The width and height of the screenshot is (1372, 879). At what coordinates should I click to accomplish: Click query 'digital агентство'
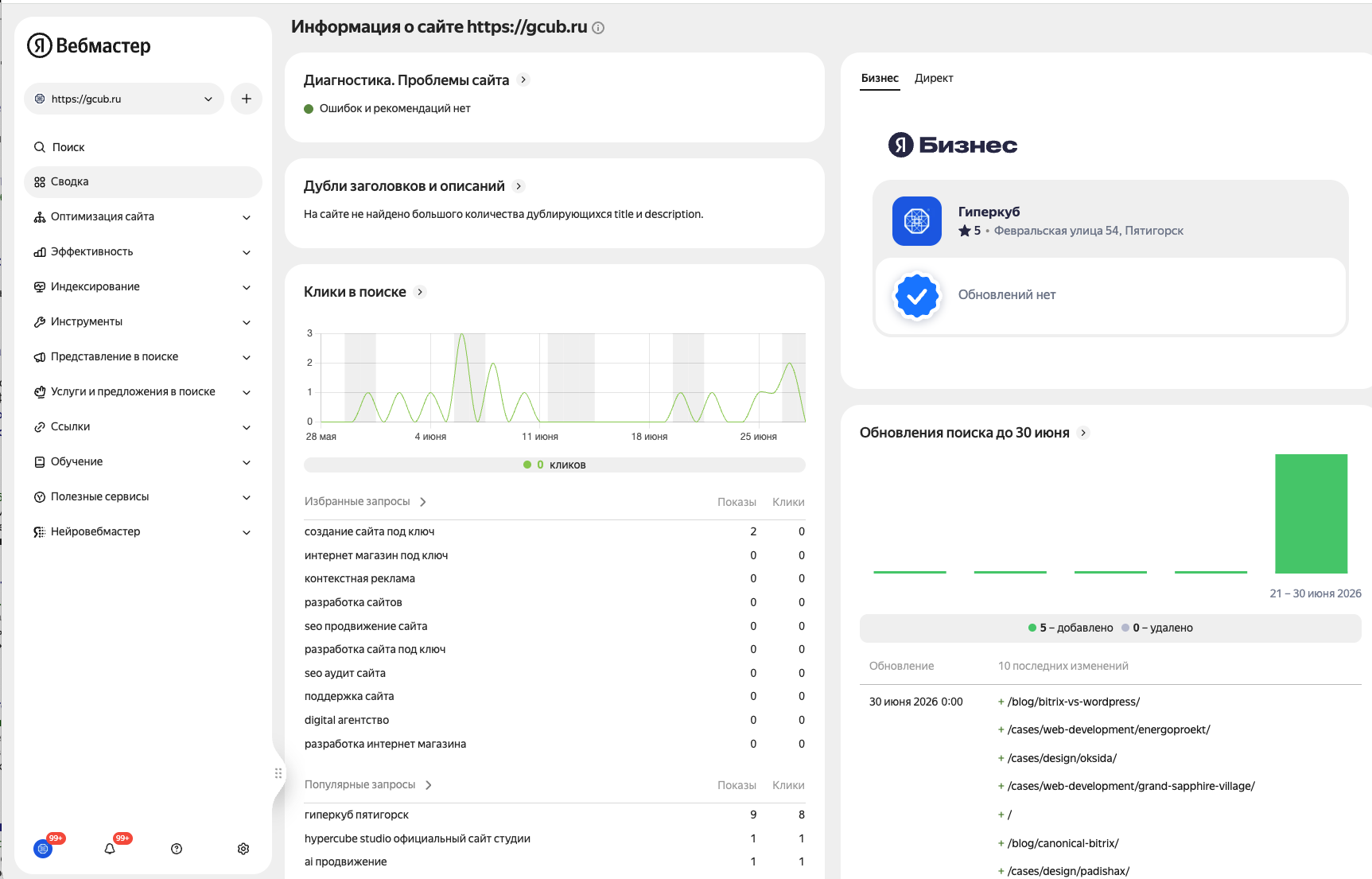tap(347, 720)
